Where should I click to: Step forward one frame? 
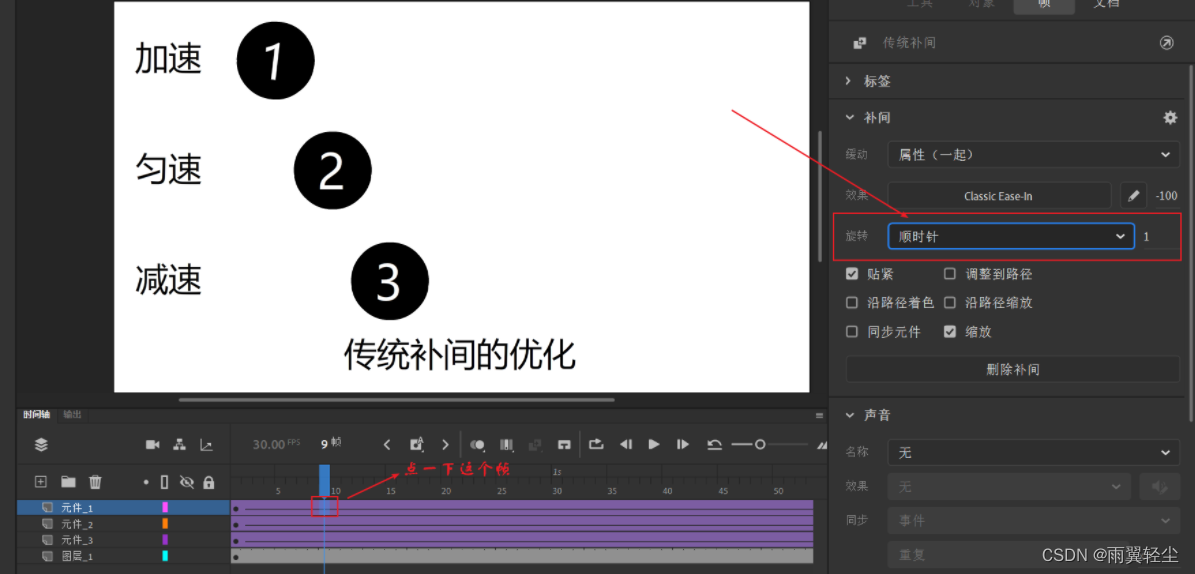pyautogui.click(x=683, y=444)
